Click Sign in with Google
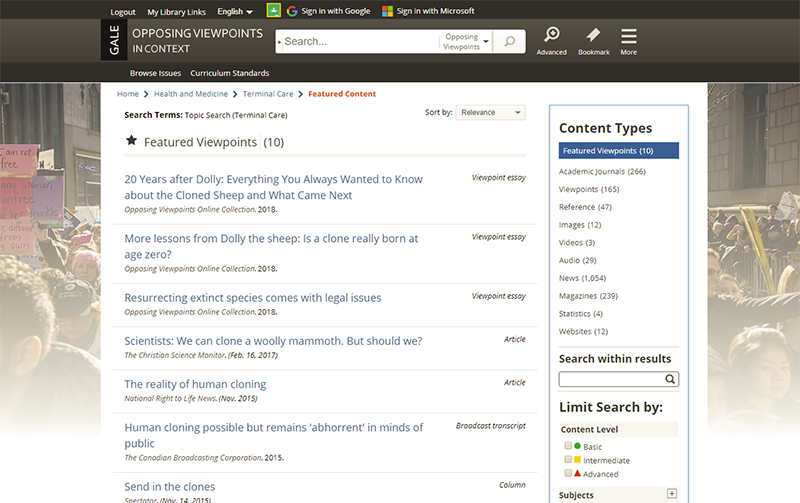The height and width of the screenshot is (503, 800). pos(336,11)
